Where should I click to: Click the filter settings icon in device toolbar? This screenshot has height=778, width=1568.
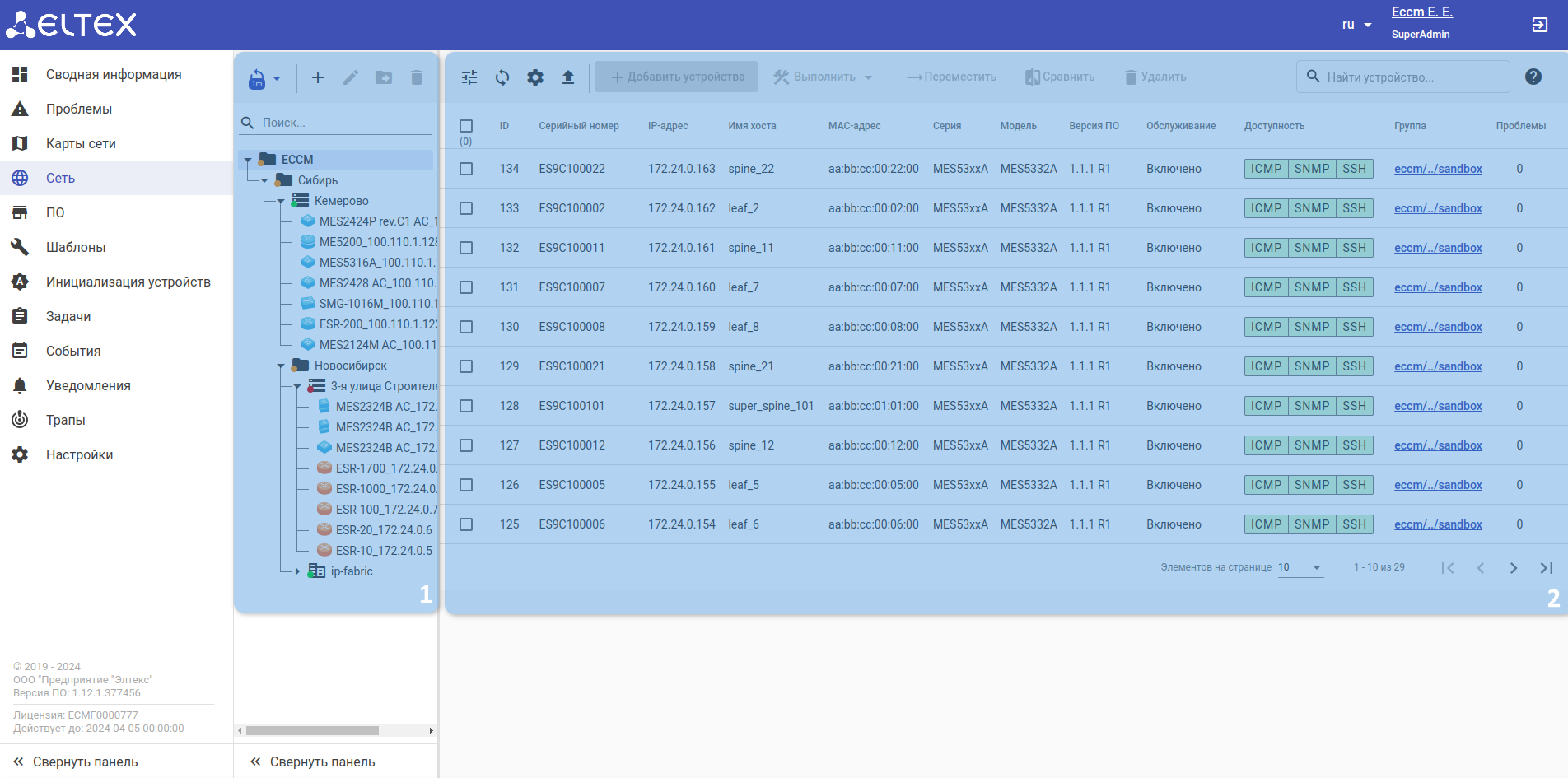(469, 77)
